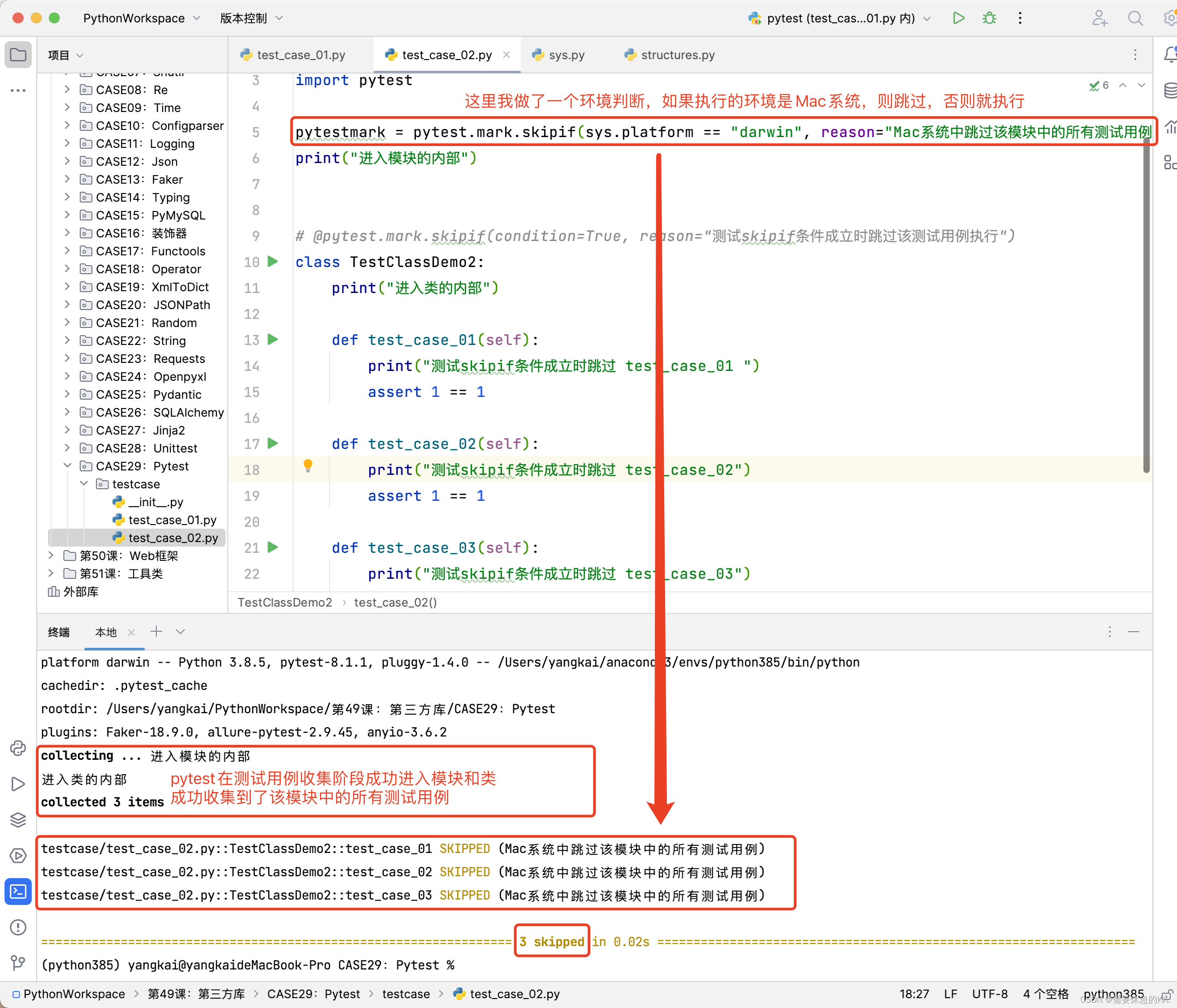Screen dimensions: 1177x1008
Task: Run TestClassDemo2 using the gutter arrow on line 10
Action: [x=273, y=261]
